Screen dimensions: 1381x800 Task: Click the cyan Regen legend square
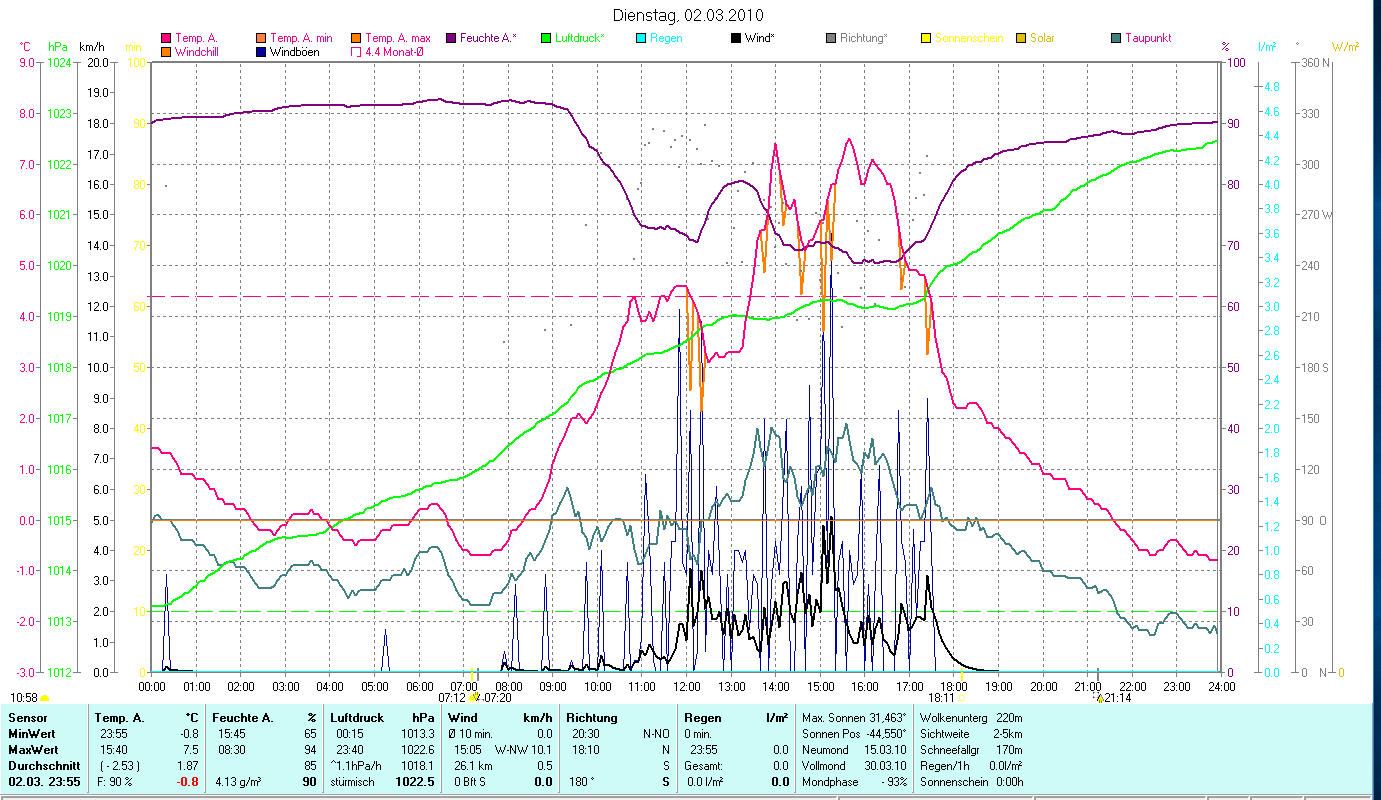click(x=641, y=39)
